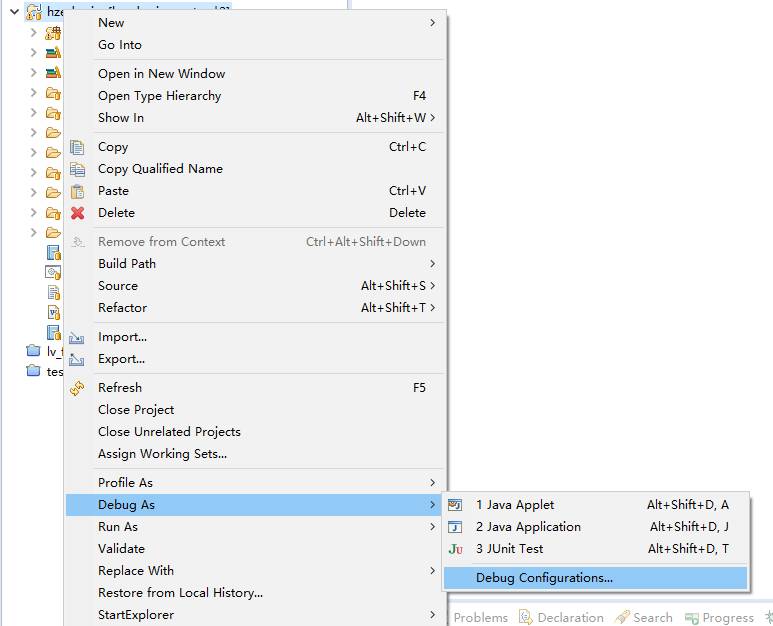Viewport: 773px width, 626px height.
Task: Open the New submenu
Action: tap(255, 23)
